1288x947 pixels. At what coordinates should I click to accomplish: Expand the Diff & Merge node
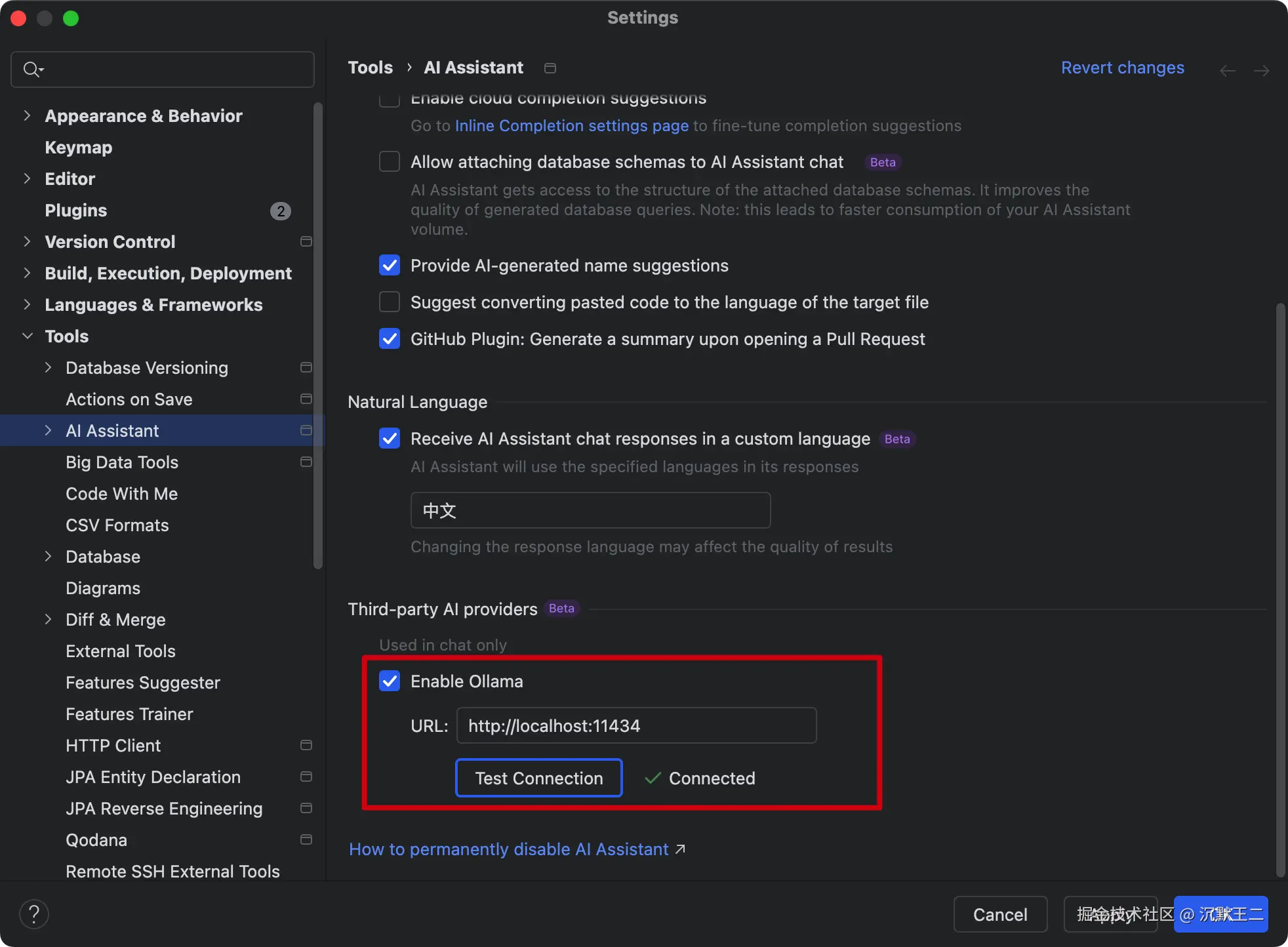(48, 620)
